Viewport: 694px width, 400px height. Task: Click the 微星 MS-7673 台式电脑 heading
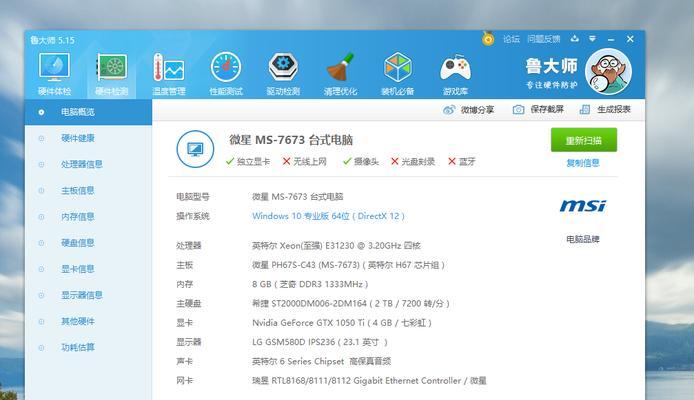[291, 140]
